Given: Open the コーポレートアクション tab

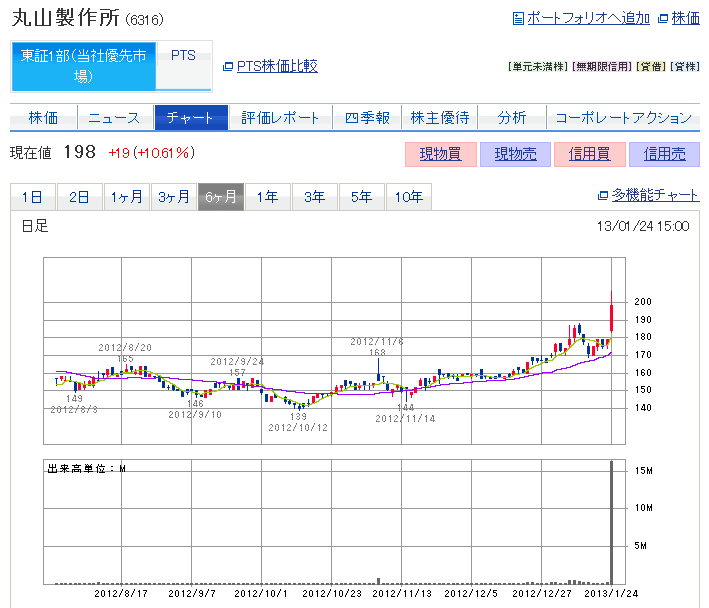Looking at the screenshot, I should coord(623,118).
